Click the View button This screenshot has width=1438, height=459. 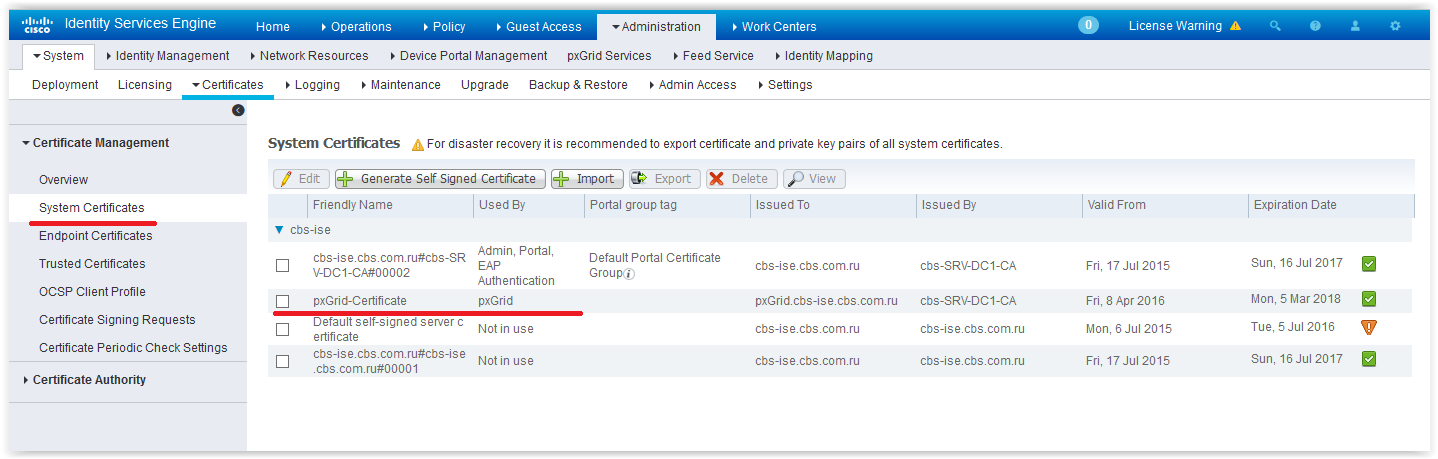814,179
